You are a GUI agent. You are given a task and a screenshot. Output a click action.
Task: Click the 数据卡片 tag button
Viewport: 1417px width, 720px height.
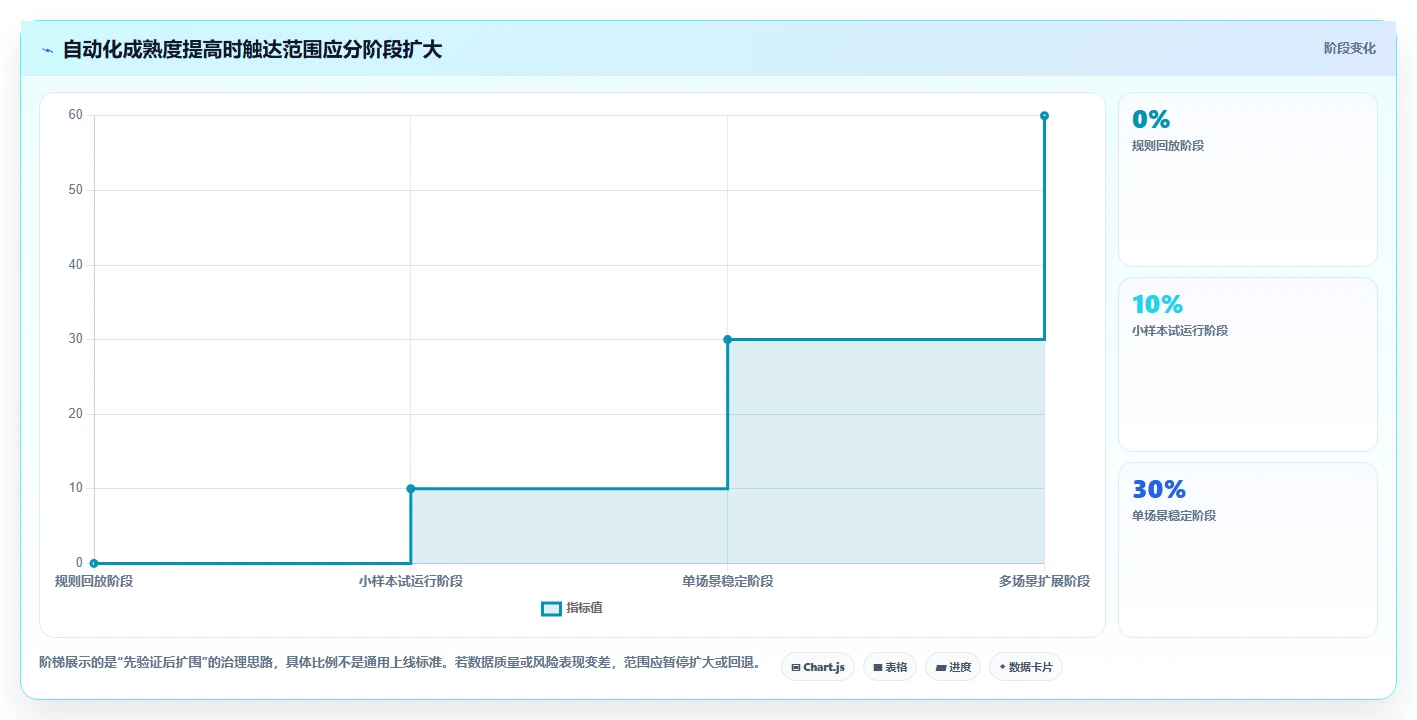(1026, 667)
